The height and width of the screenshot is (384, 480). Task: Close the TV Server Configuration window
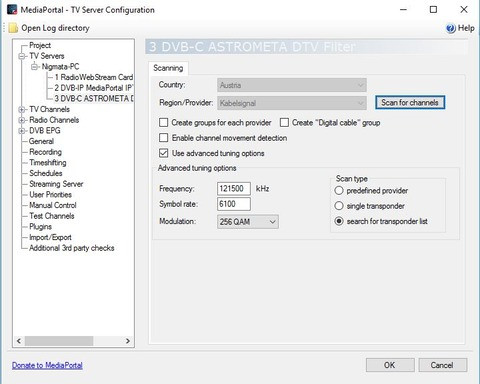click(x=464, y=10)
